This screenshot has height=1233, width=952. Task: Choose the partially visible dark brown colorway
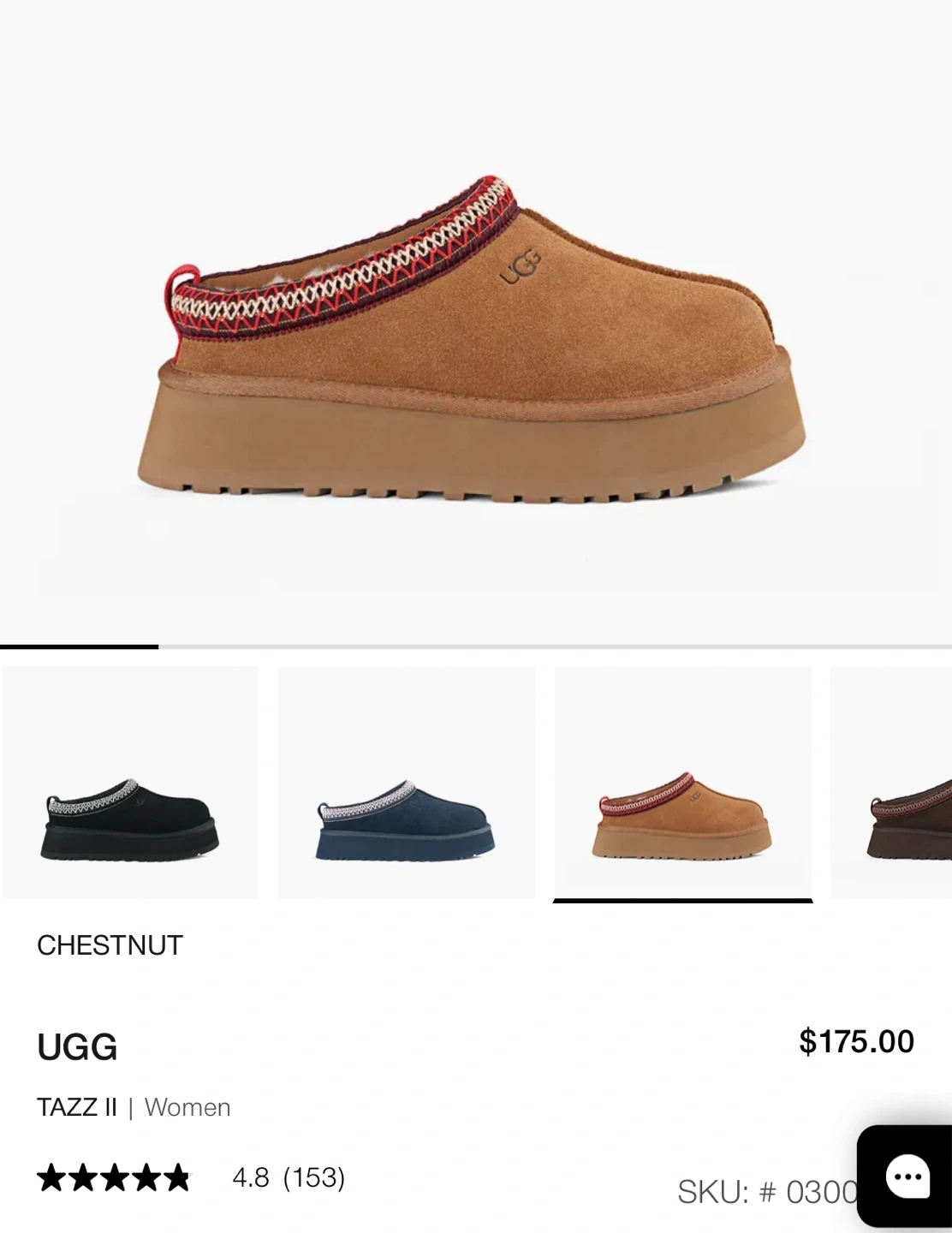[891, 782]
